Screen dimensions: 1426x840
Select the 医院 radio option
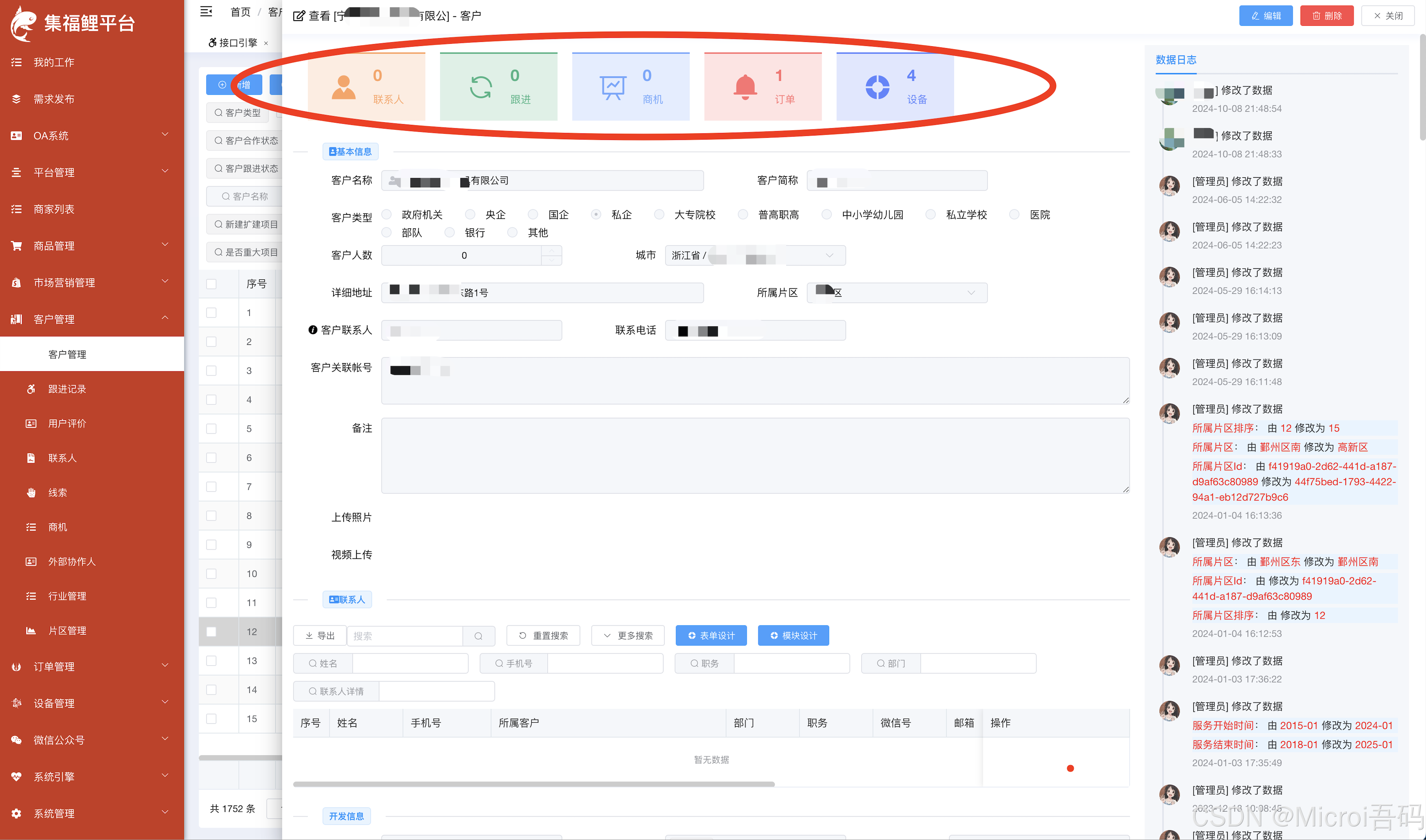click(1014, 215)
